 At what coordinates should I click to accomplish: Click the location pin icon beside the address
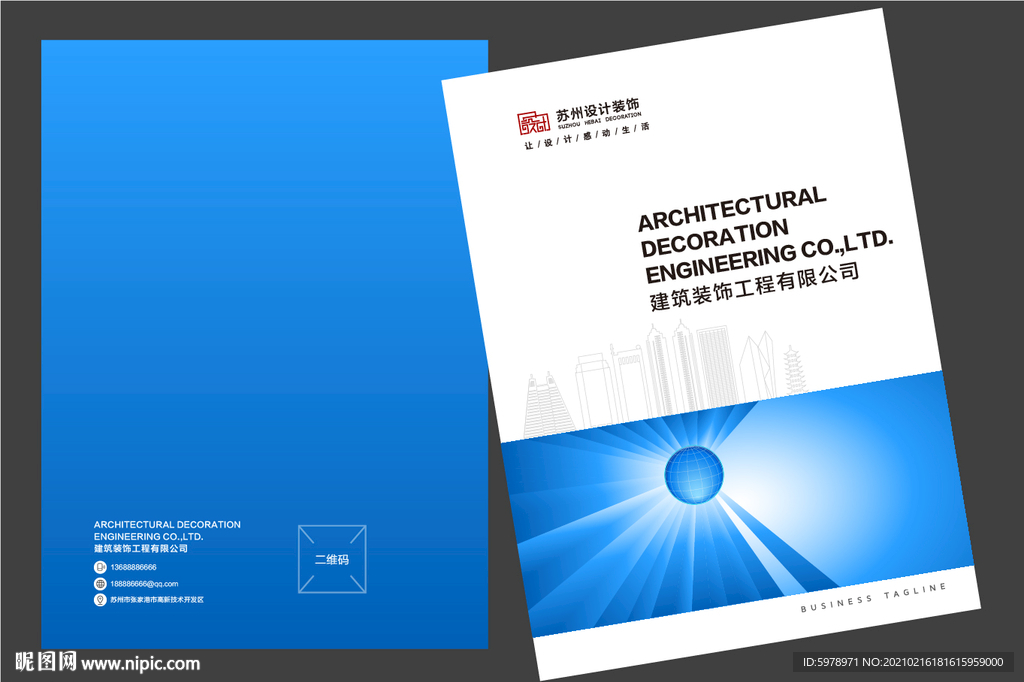tap(100, 599)
